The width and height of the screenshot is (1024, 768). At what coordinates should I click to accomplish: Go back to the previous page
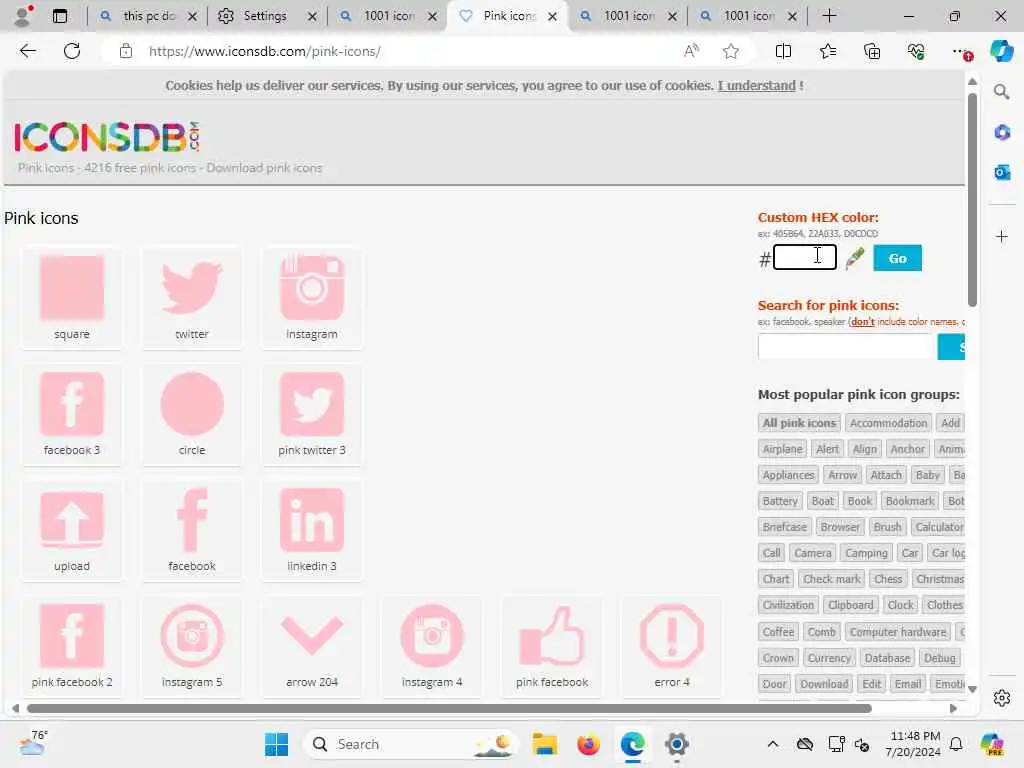27,51
